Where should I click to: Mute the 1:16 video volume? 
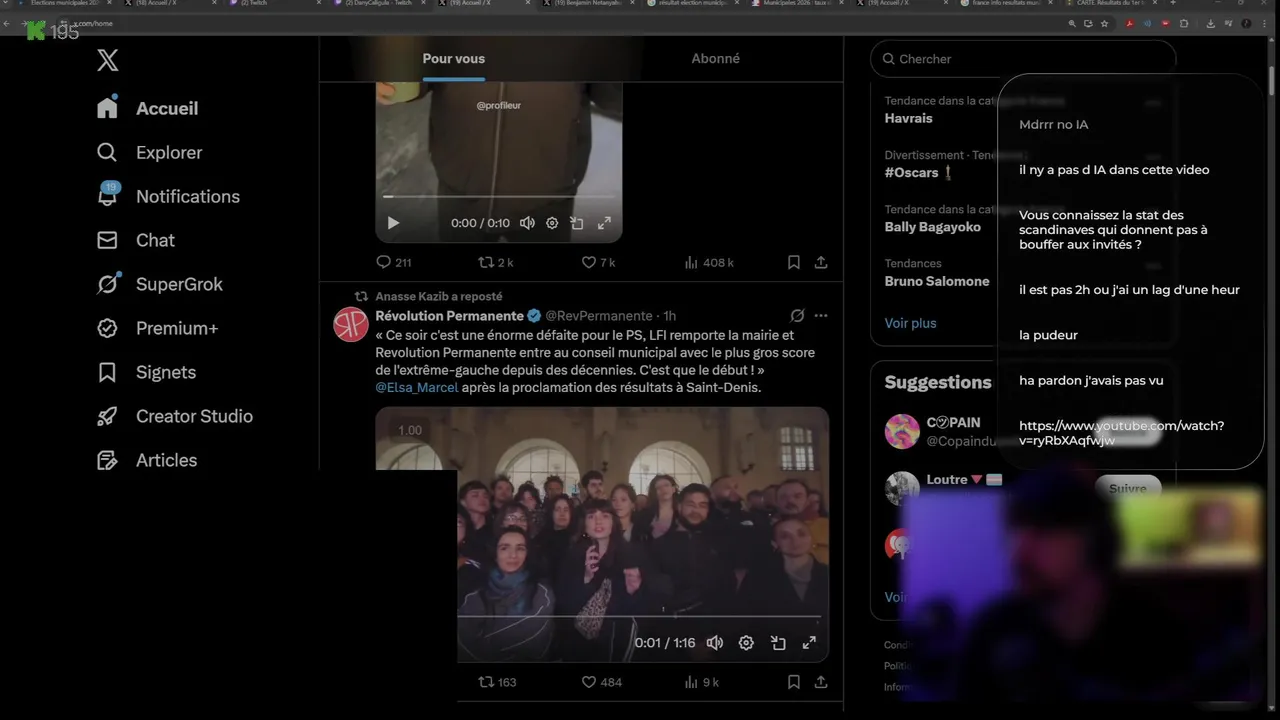[715, 643]
